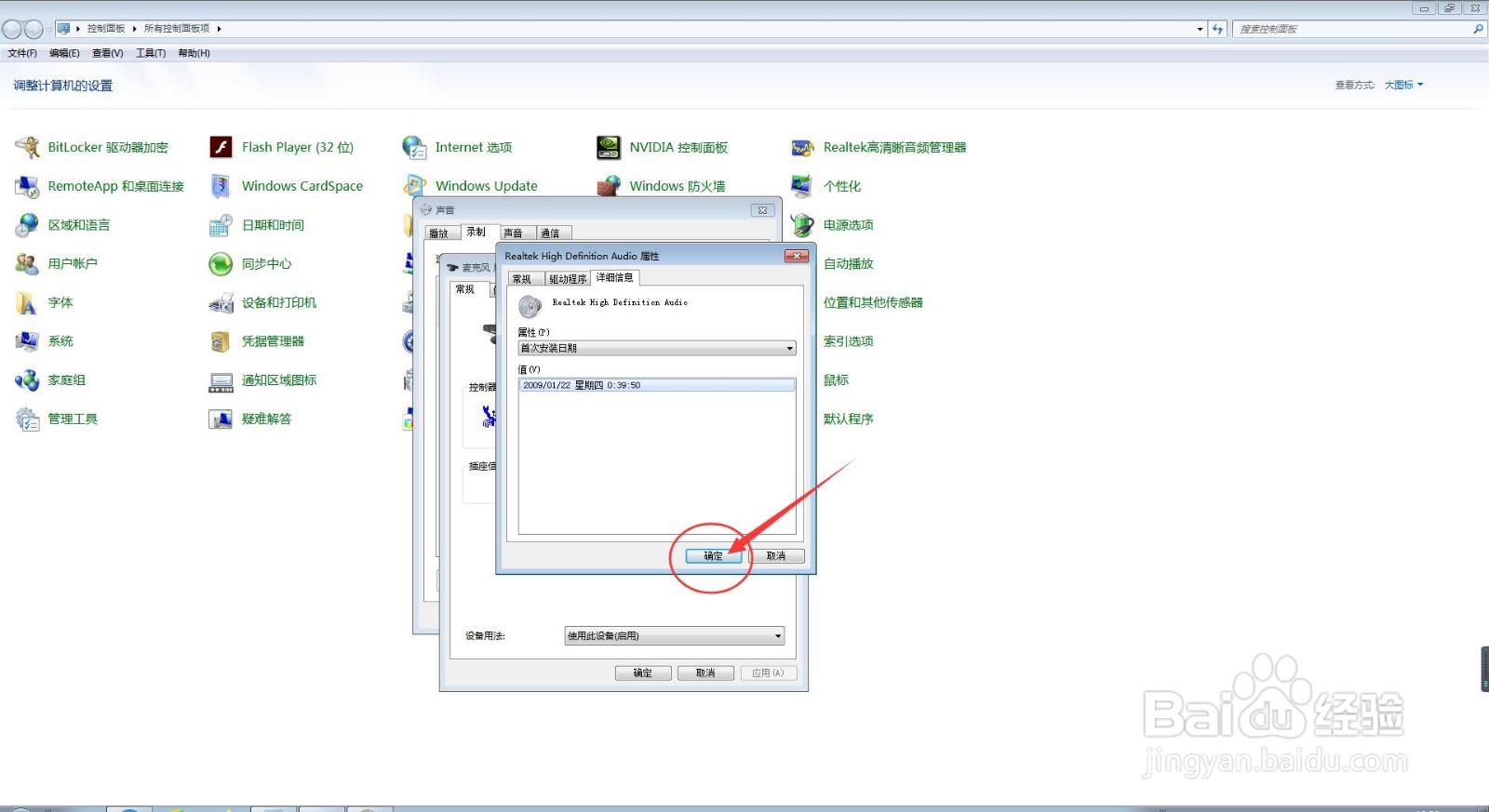Select the 详细信息 tab
This screenshot has height=812, width=1489.
[614, 277]
